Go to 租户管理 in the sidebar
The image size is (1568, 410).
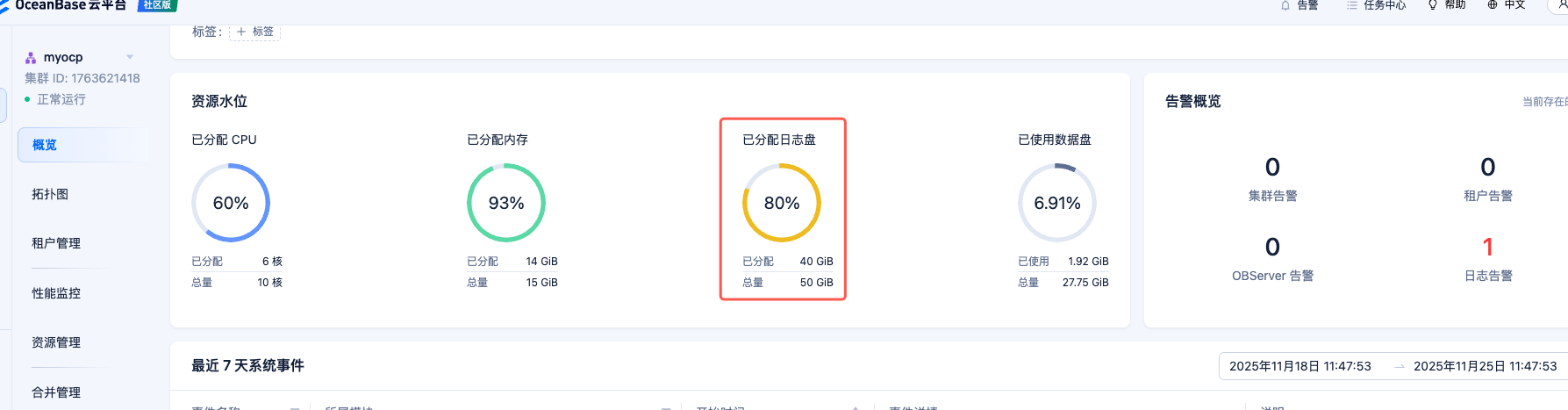[56, 243]
